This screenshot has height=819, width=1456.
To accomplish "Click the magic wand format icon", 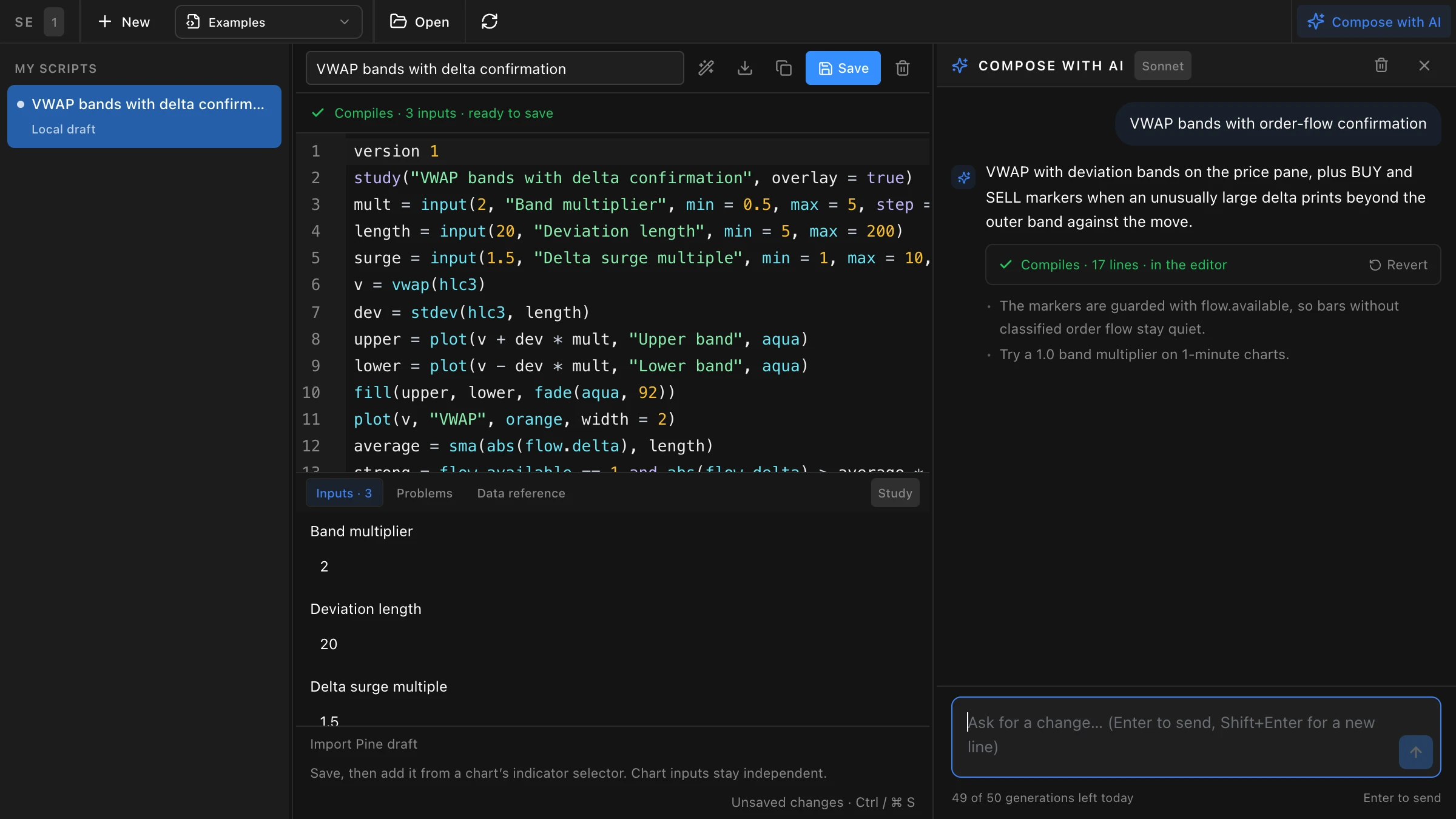I will pyautogui.click(x=706, y=68).
